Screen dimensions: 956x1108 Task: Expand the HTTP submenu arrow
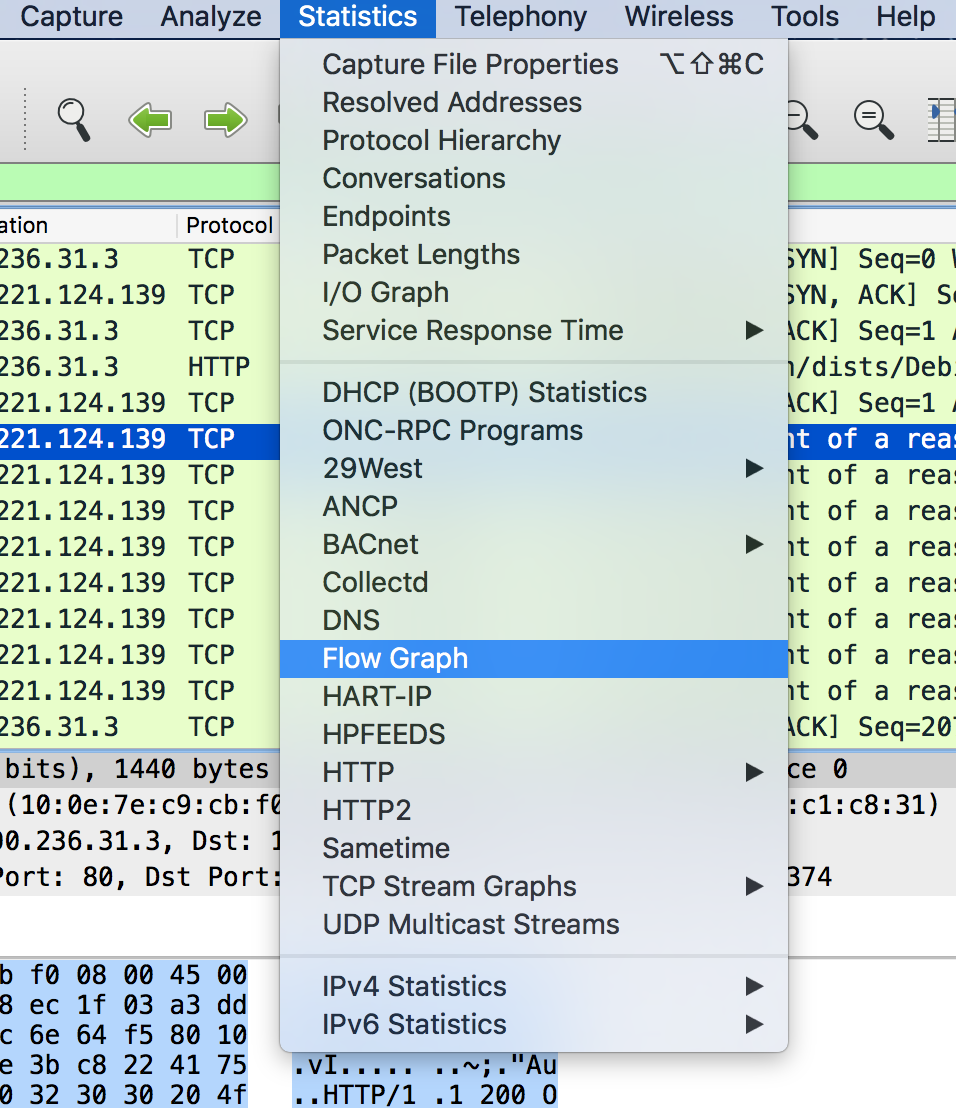pos(755,772)
